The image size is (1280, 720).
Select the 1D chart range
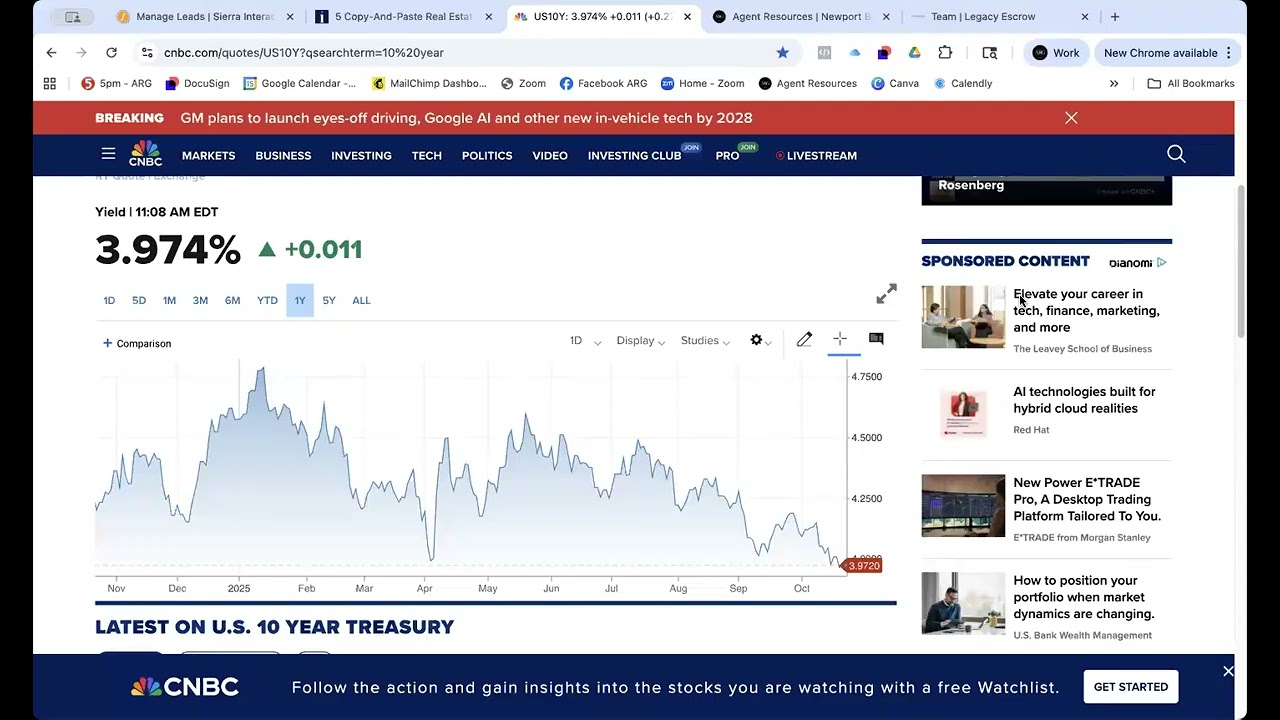[109, 300]
